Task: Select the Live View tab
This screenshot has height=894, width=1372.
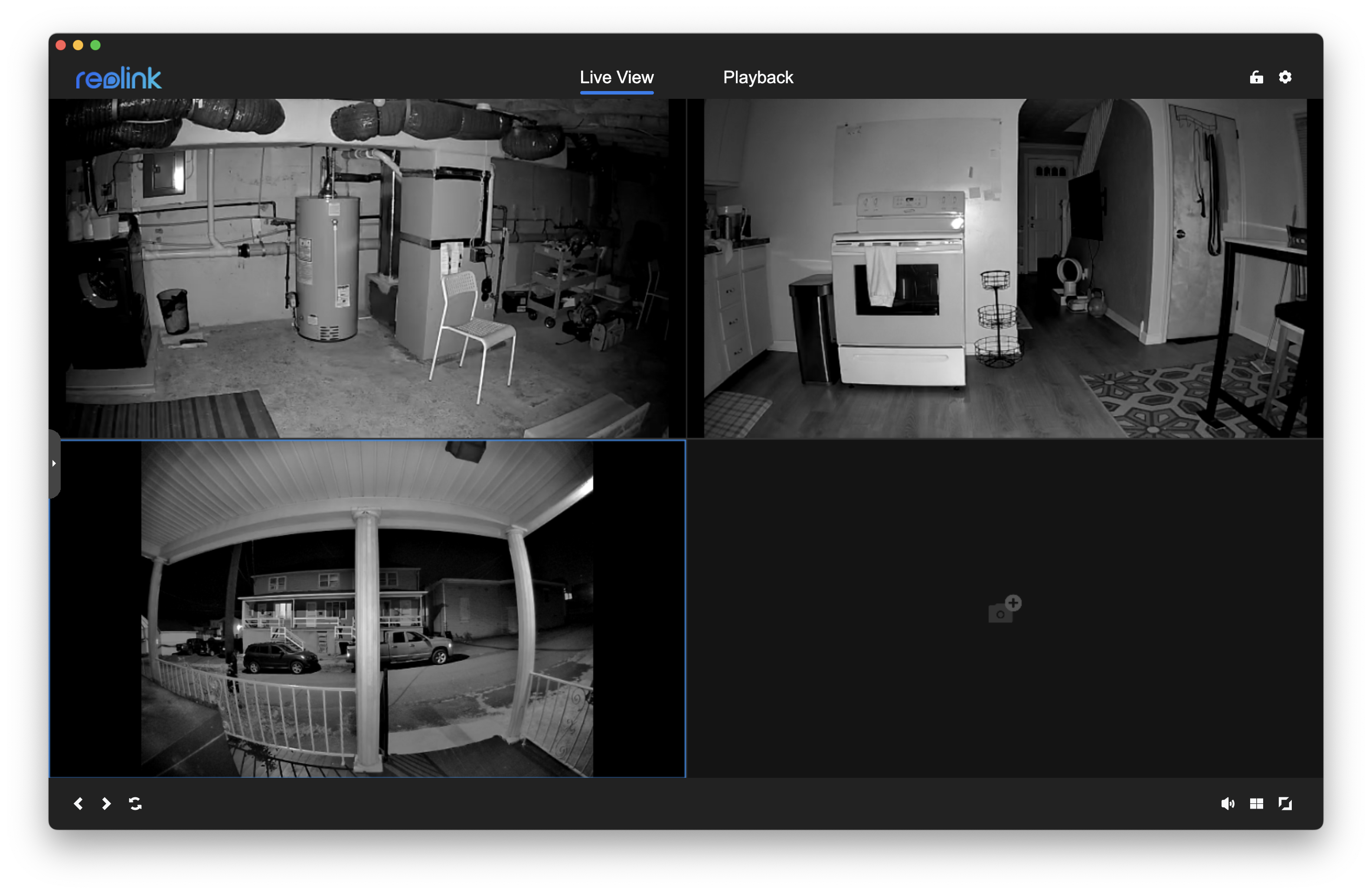Action: [x=616, y=77]
